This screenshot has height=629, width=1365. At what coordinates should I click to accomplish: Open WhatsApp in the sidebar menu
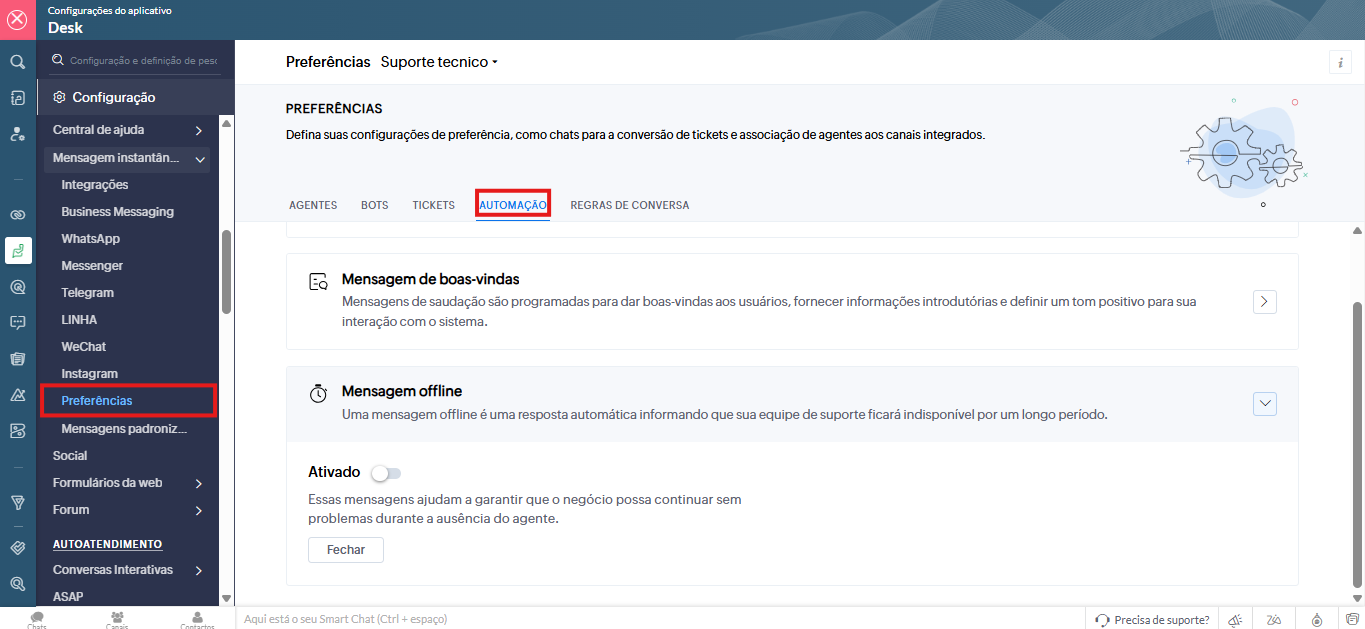[x=90, y=239]
